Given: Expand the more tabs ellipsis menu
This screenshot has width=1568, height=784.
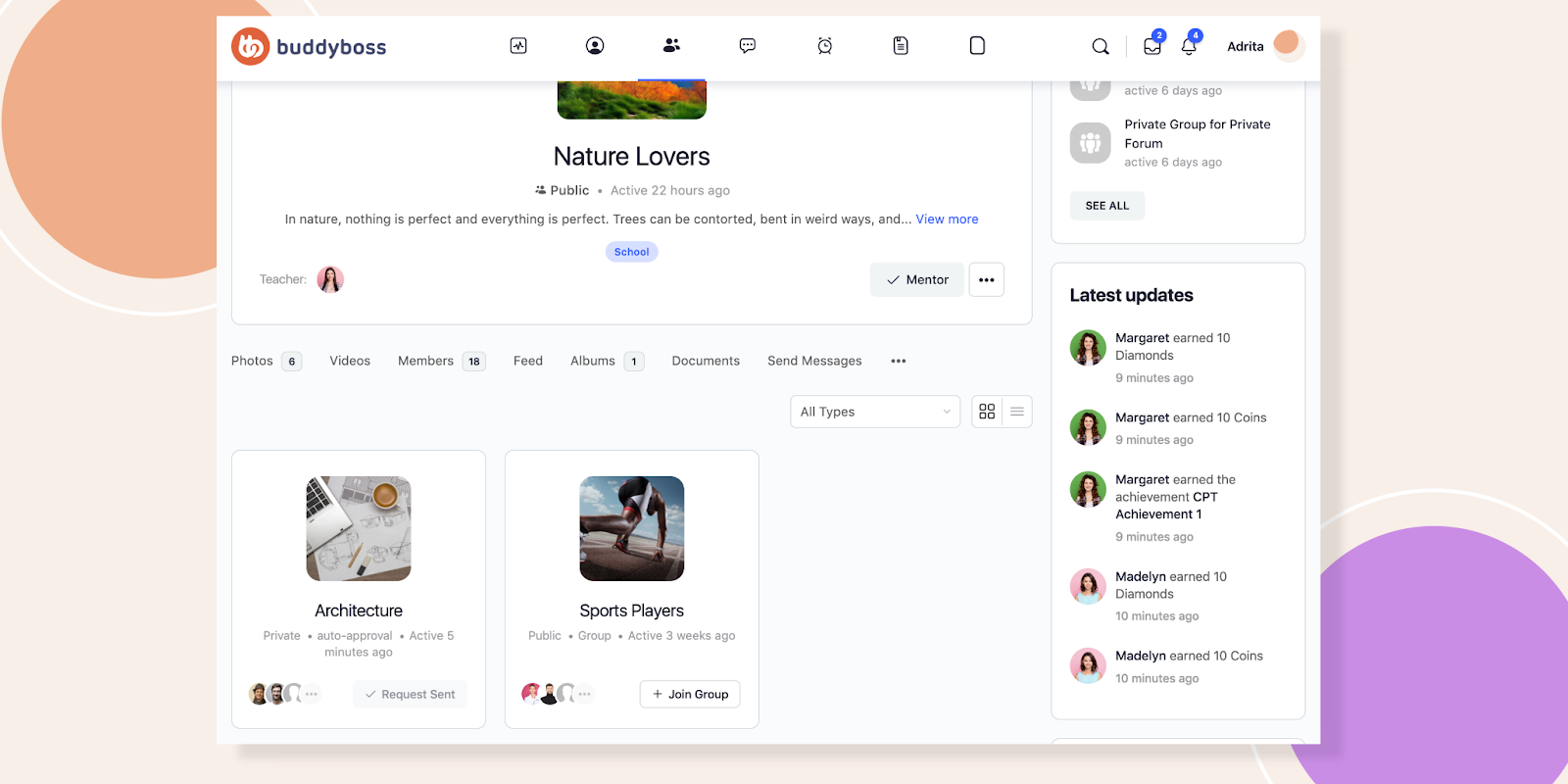Looking at the screenshot, I should tap(899, 361).
